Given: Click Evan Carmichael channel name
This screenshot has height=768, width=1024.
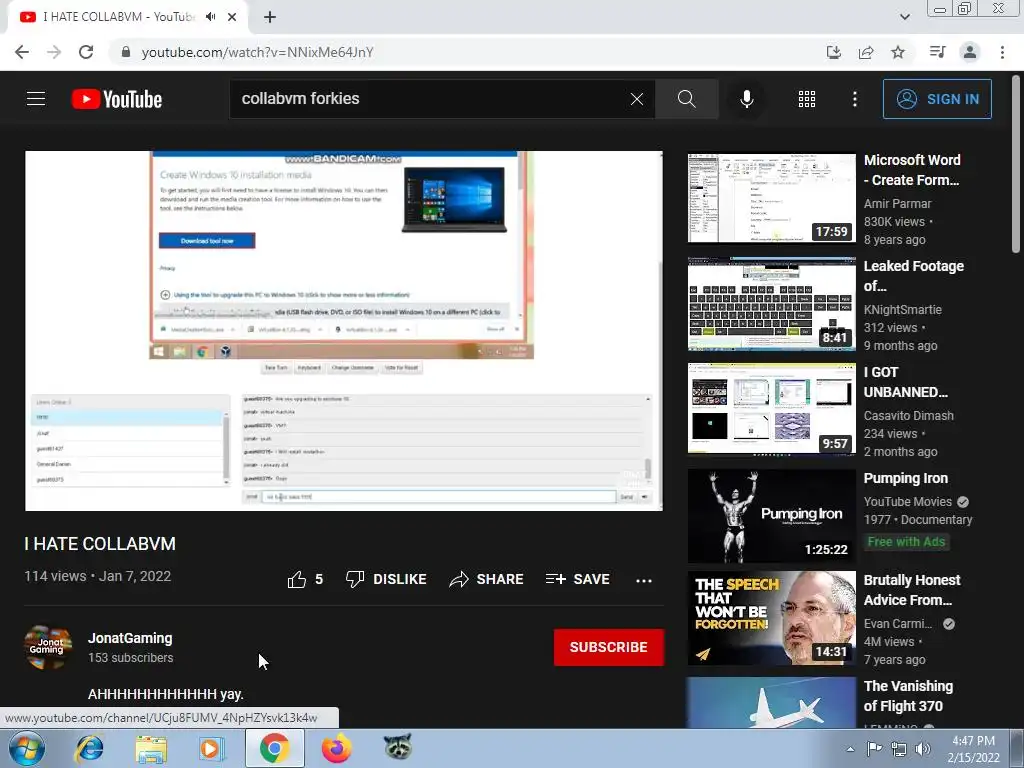Looking at the screenshot, I should [x=898, y=624].
